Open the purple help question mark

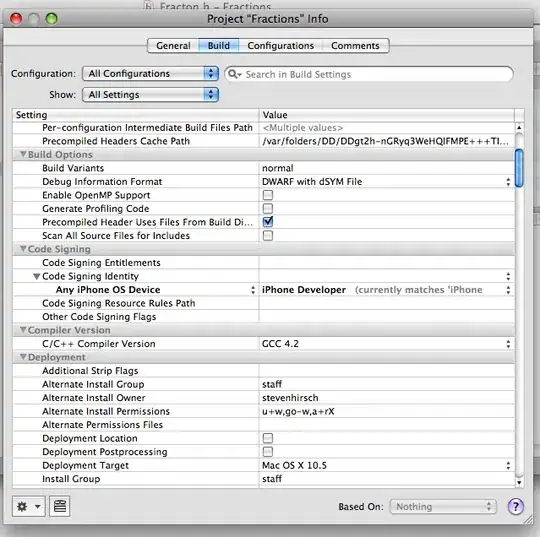pos(516,506)
